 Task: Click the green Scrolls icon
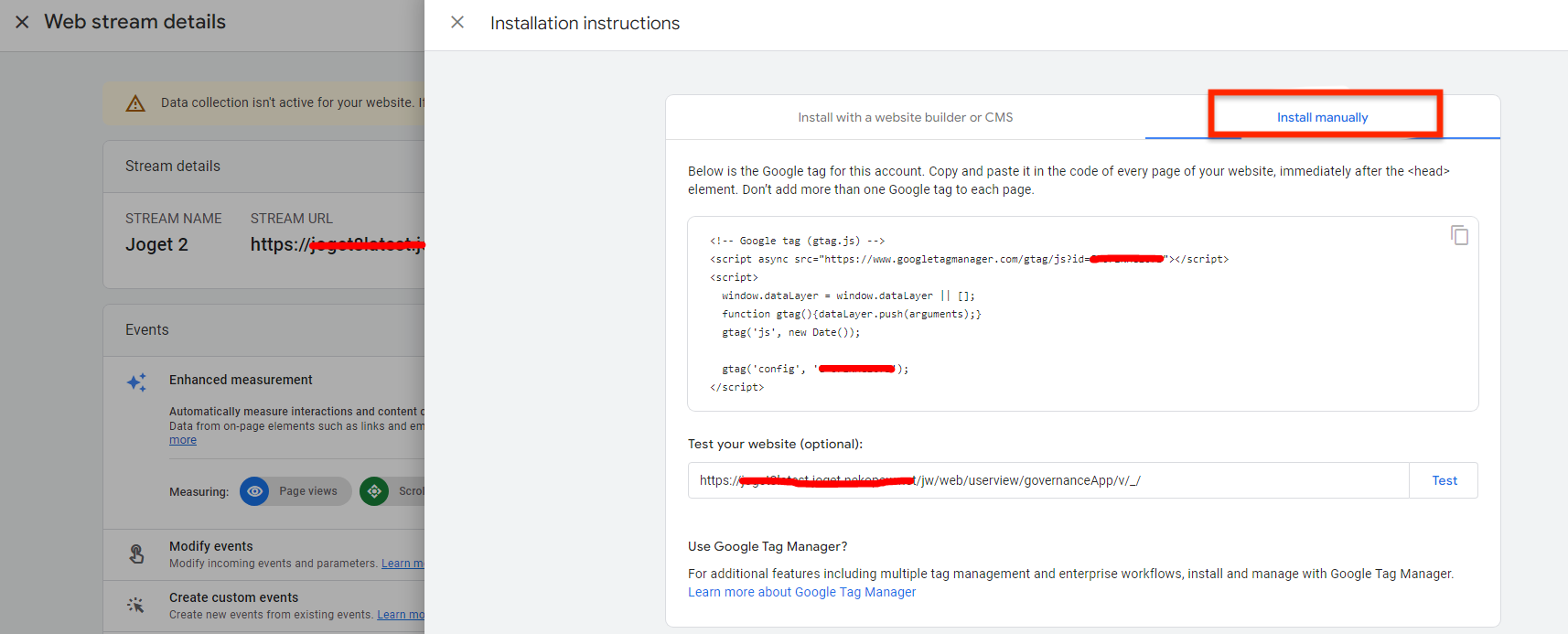pyautogui.click(x=374, y=491)
